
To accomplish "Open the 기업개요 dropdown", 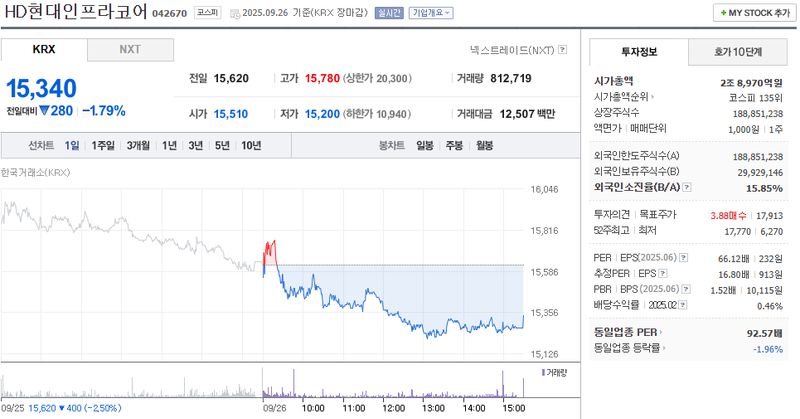I will 431,13.
